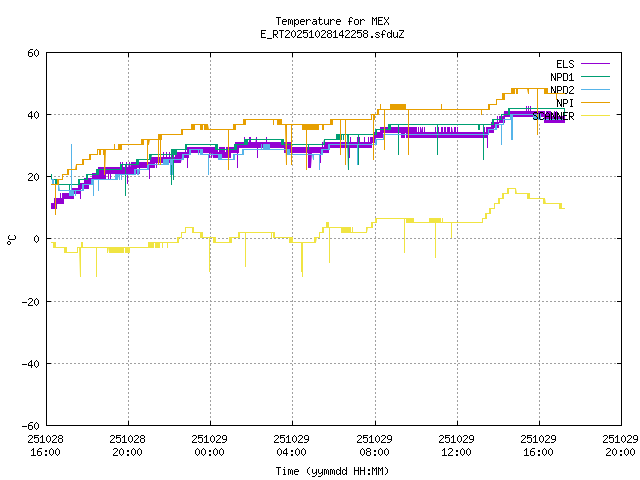Click the NPI legend label
Image resolution: width=640 pixels, height=480 pixels.
565,103
